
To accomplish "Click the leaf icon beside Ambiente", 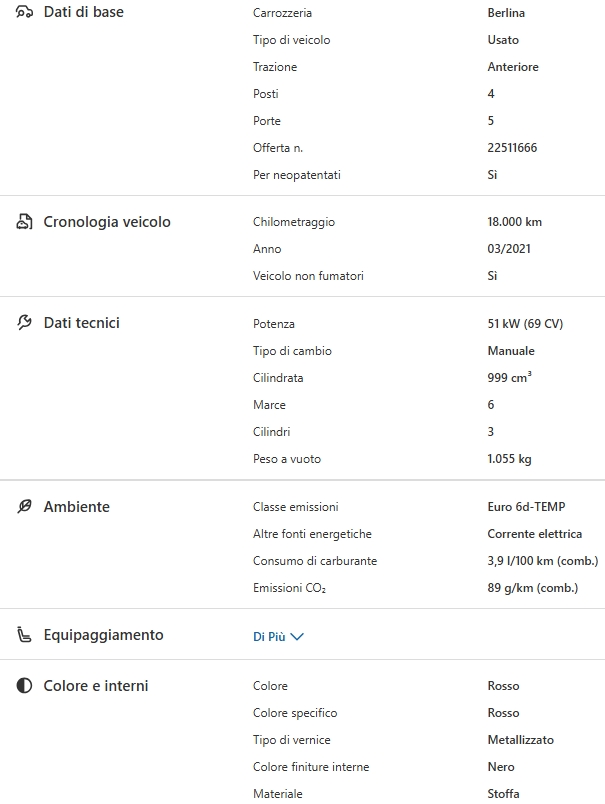I will pos(25,507).
